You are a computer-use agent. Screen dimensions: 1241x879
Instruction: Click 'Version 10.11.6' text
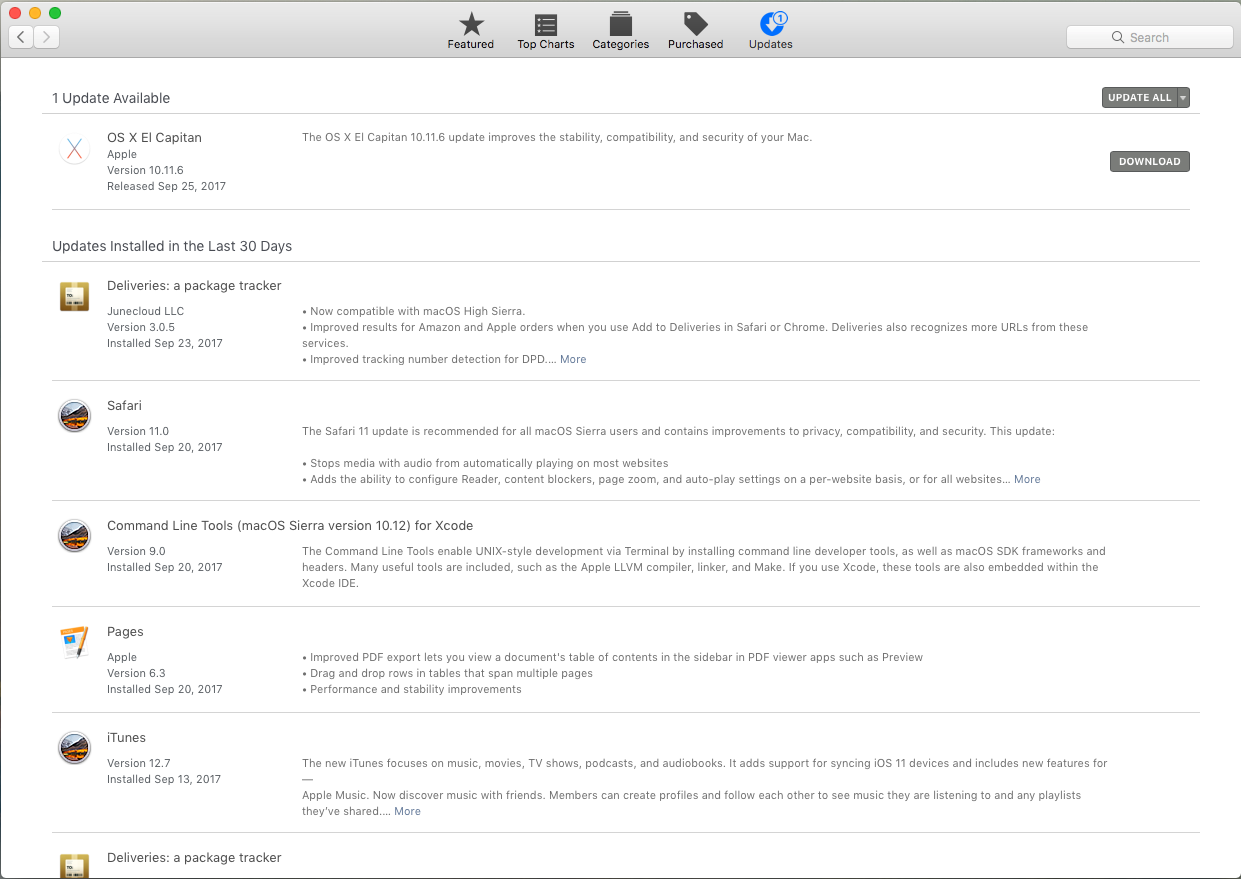pos(145,170)
